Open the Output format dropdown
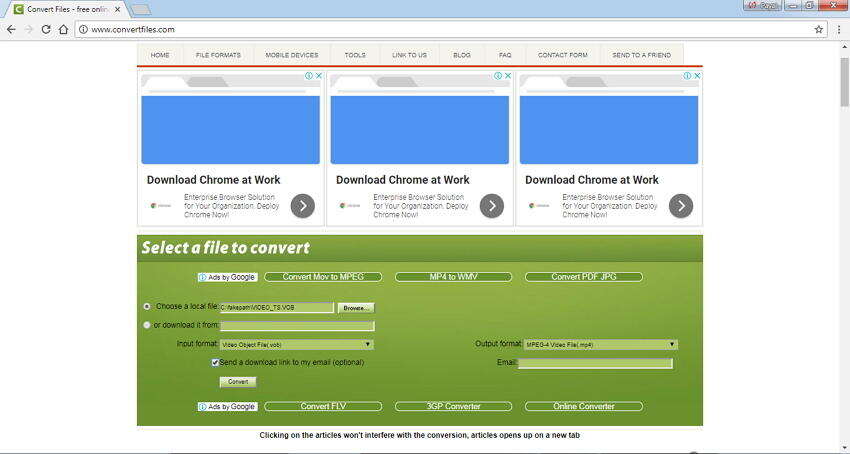The height and width of the screenshot is (454, 850). coord(601,344)
